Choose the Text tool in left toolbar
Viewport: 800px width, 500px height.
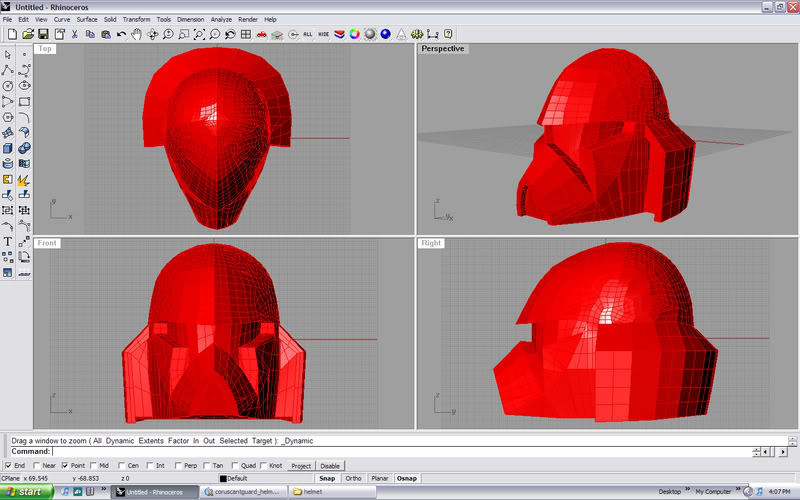(8, 241)
